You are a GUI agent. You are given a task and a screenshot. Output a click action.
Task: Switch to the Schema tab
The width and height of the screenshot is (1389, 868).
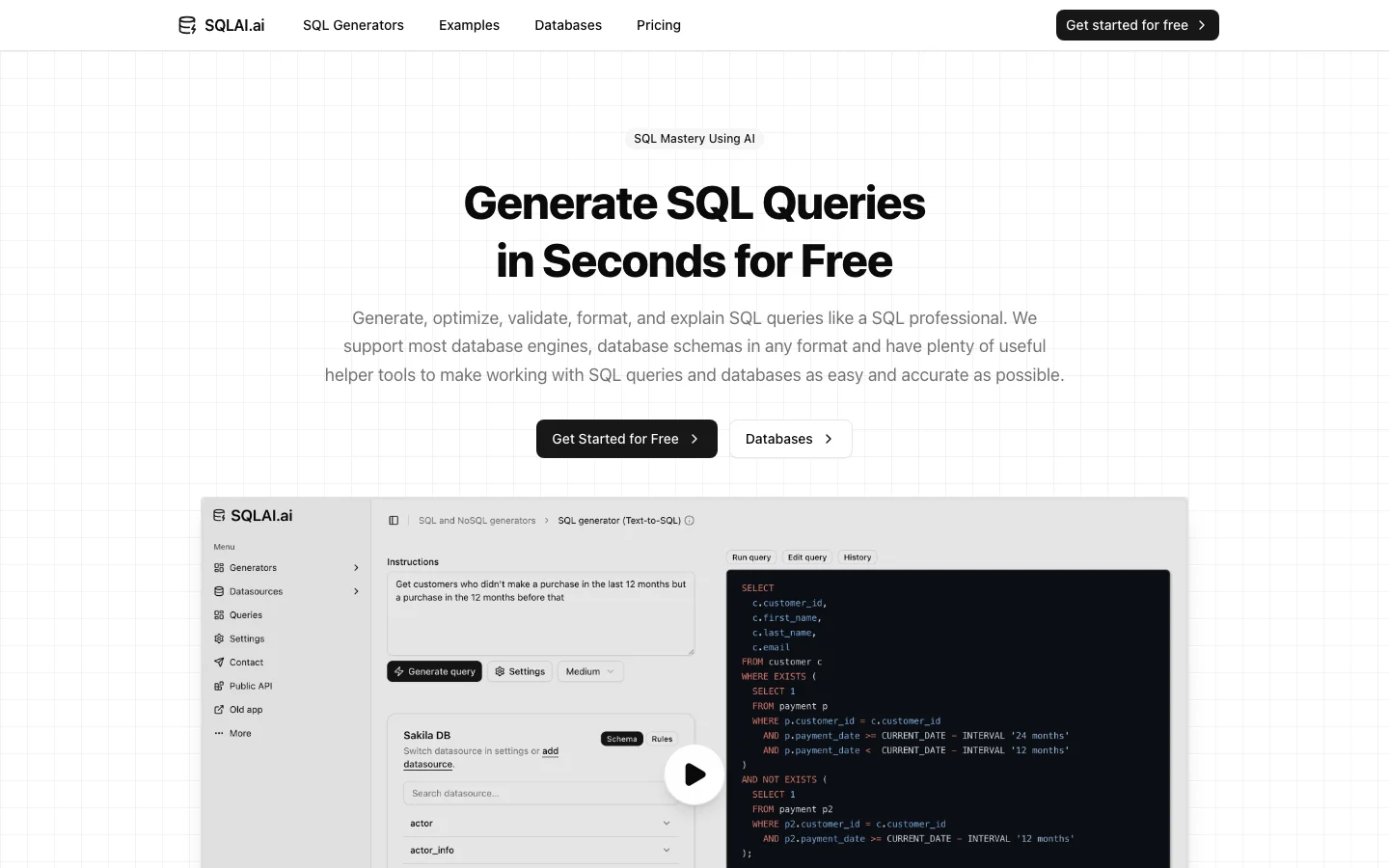[x=622, y=739]
